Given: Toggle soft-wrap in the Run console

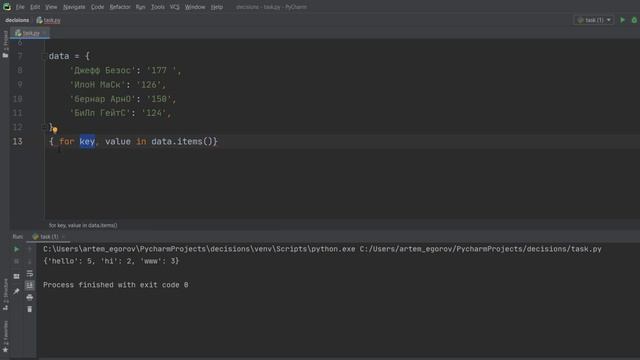Looking at the screenshot, I should point(29,273).
